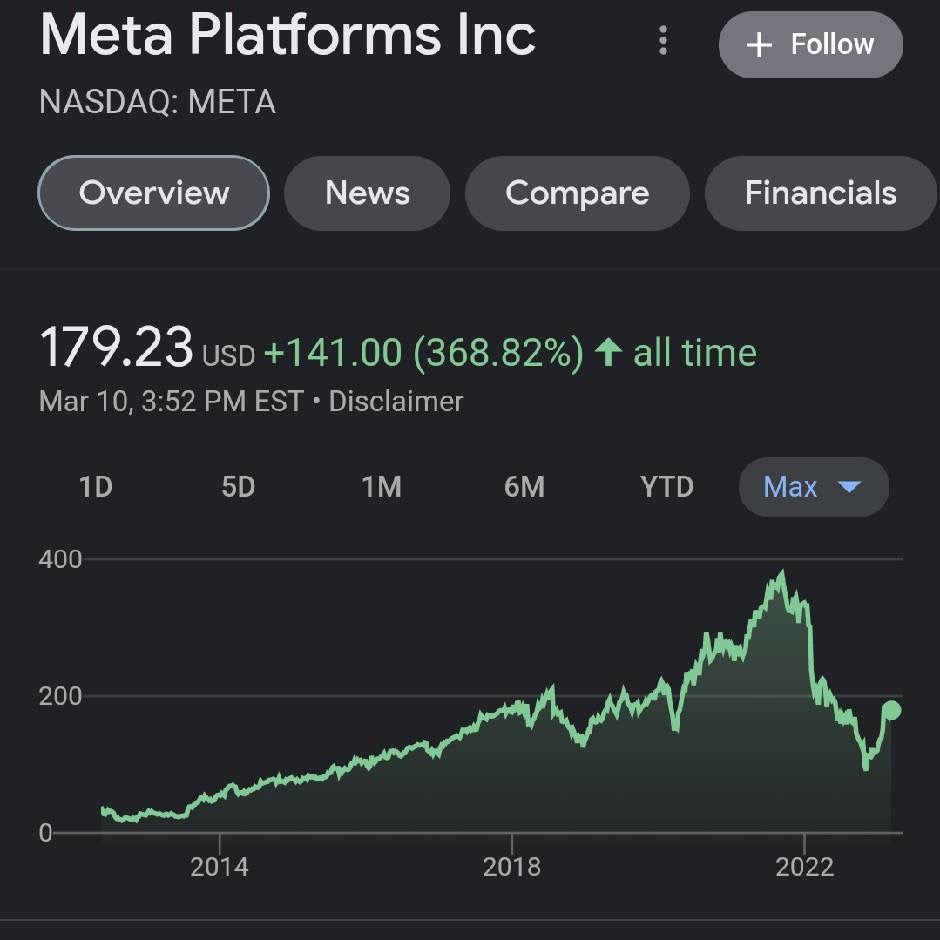
Task: Click the latest price point on chart
Action: point(890,708)
